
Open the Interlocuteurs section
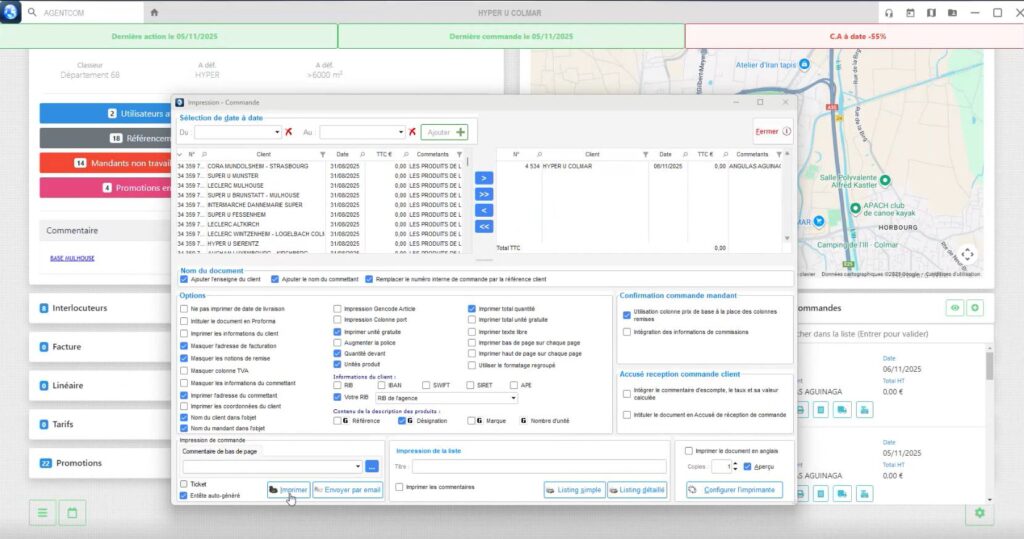pos(100,308)
